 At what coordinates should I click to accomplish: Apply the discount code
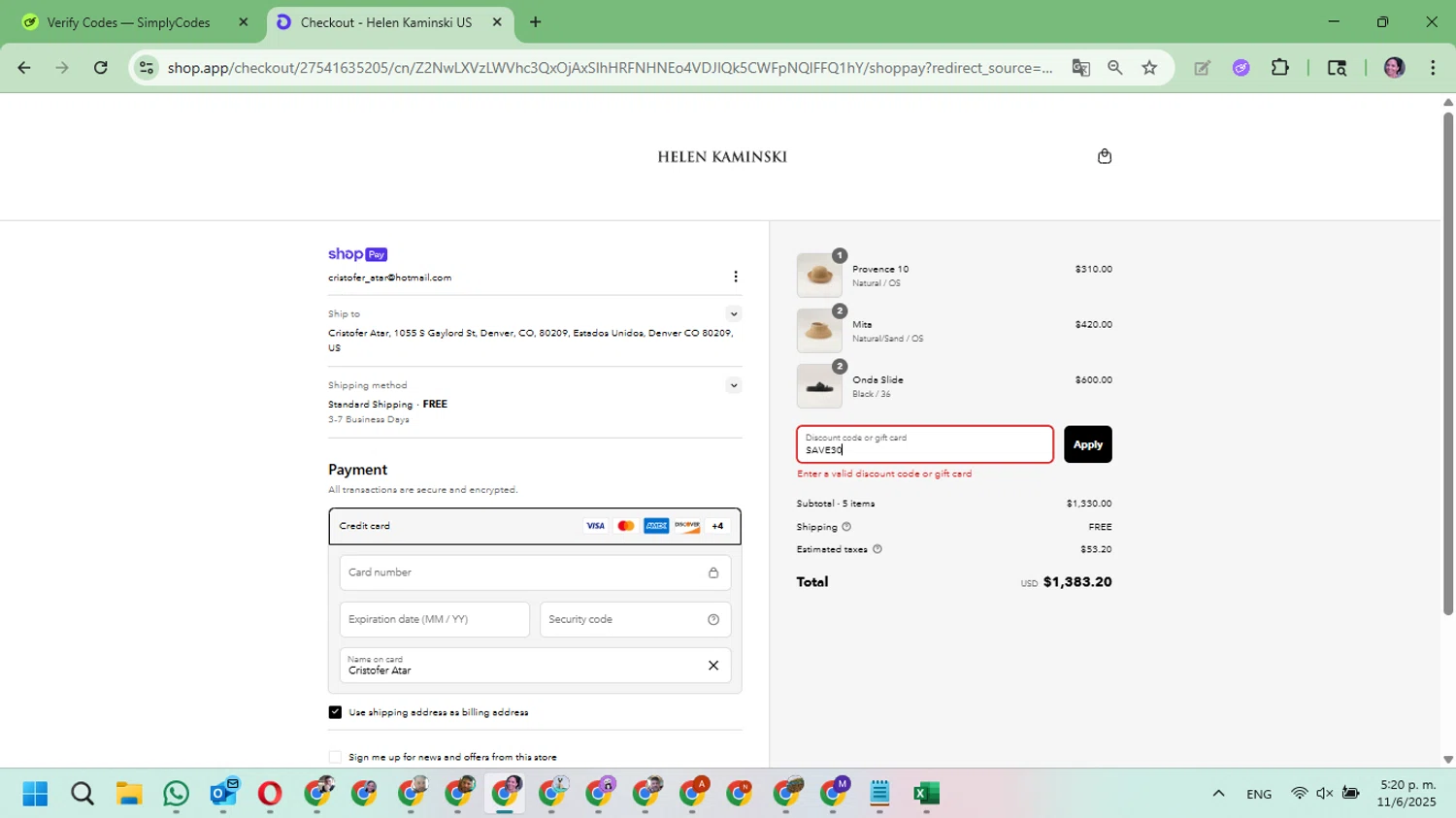1088,444
